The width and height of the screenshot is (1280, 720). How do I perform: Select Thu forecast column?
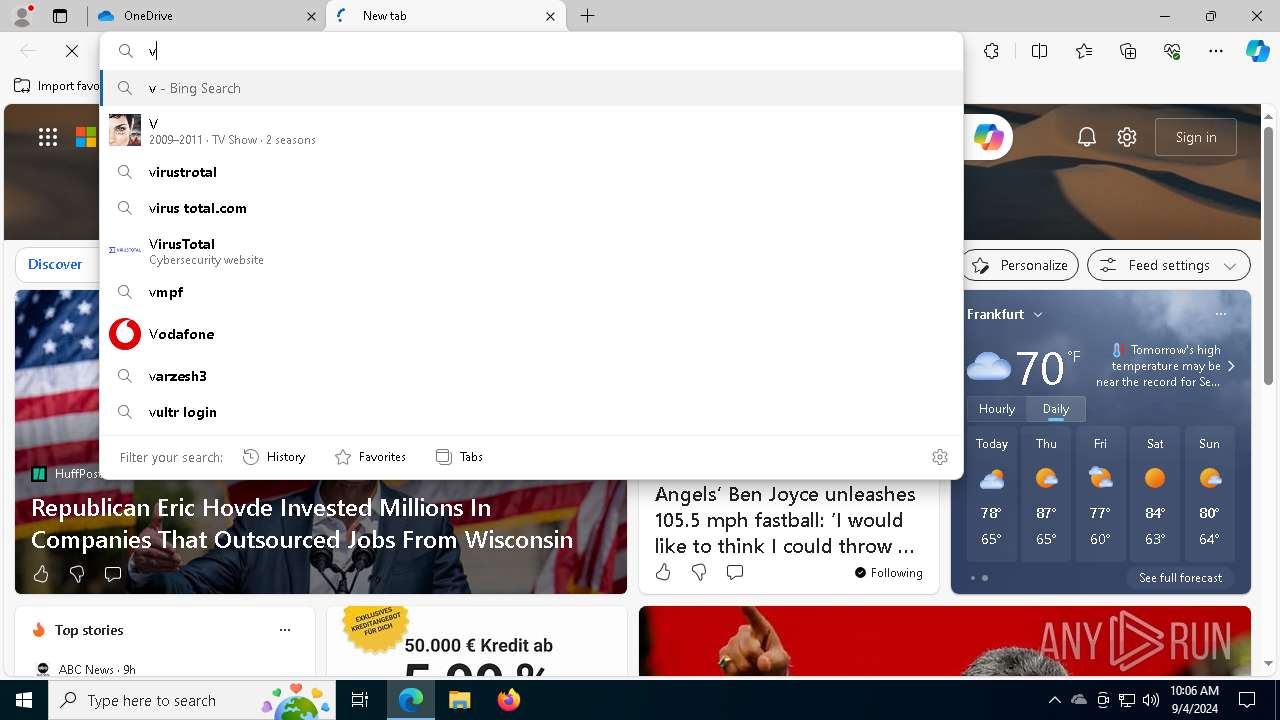coord(1046,495)
